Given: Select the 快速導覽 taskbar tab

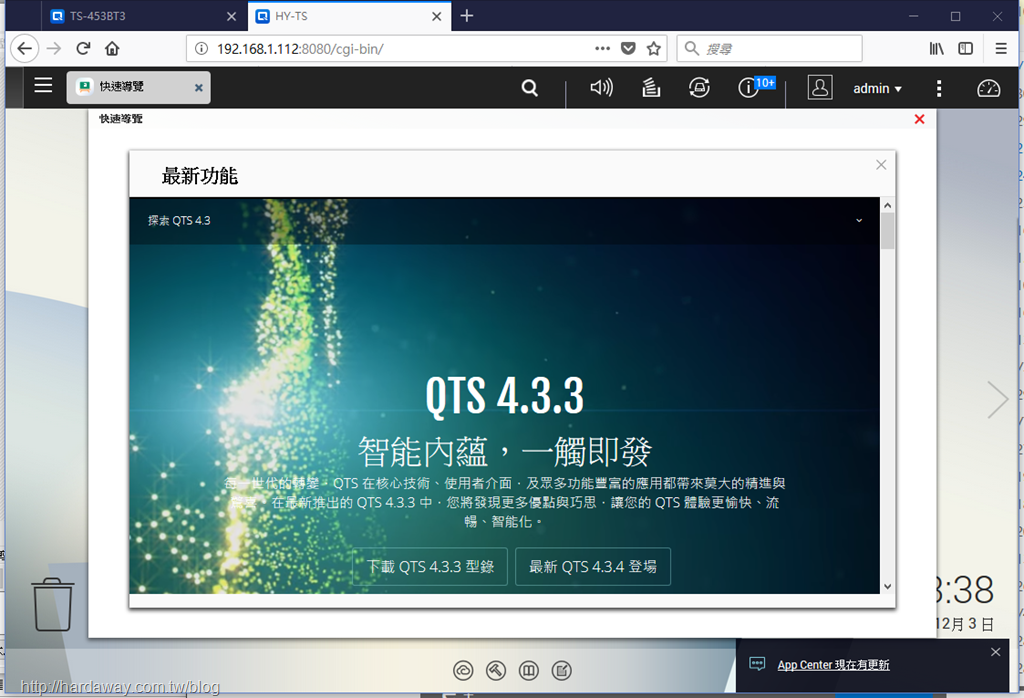Looking at the screenshot, I should 138,87.
